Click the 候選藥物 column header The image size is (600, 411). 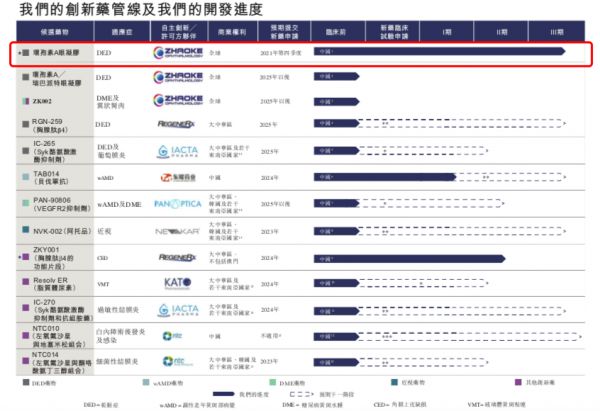52,32
